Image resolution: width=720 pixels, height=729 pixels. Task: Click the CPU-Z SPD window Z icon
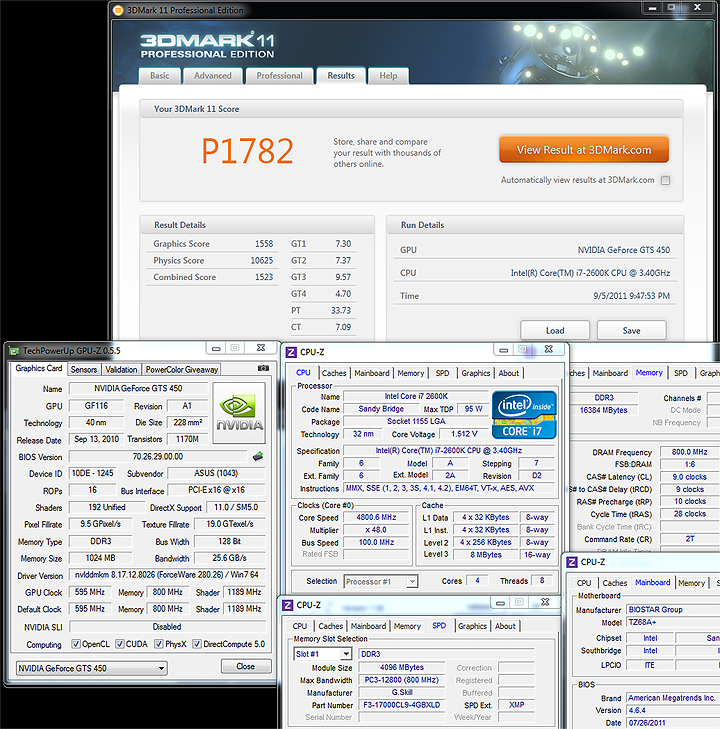(x=288, y=605)
